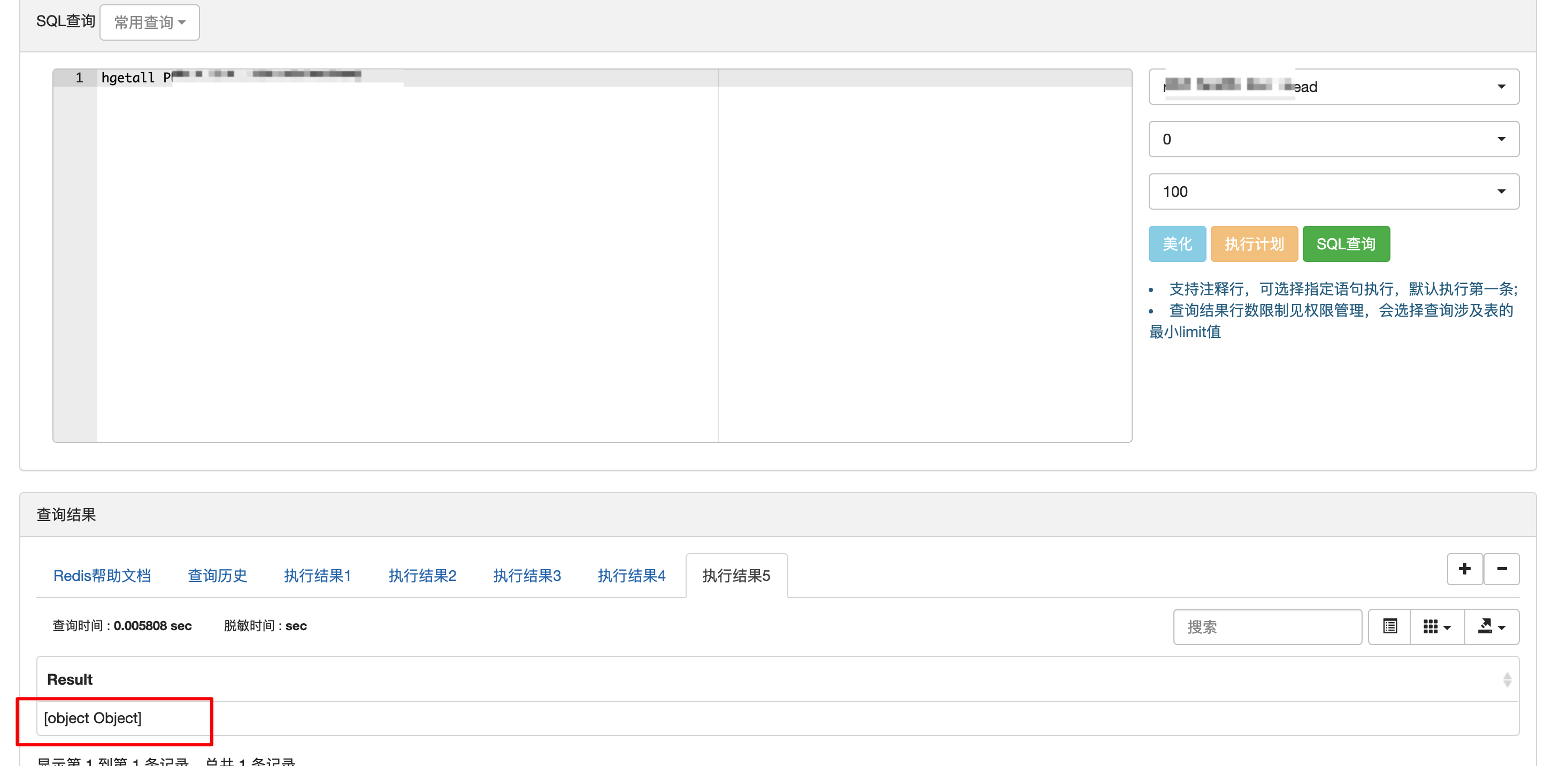Run the green SQL查询 button

pyautogui.click(x=1346, y=244)
